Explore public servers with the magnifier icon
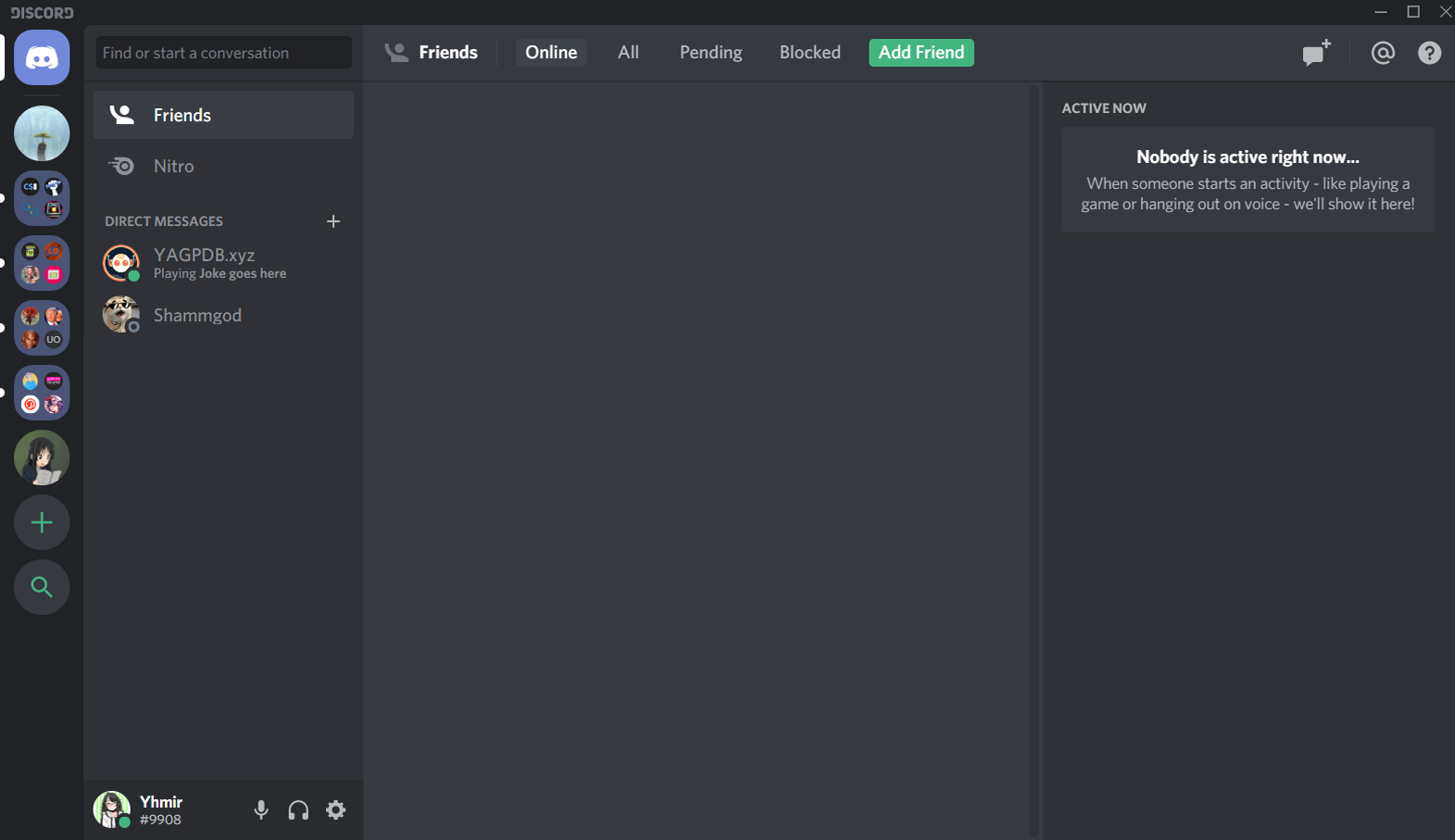This screenshot has width=1455, height=840. pyautogui.click(x=42, y=587)
